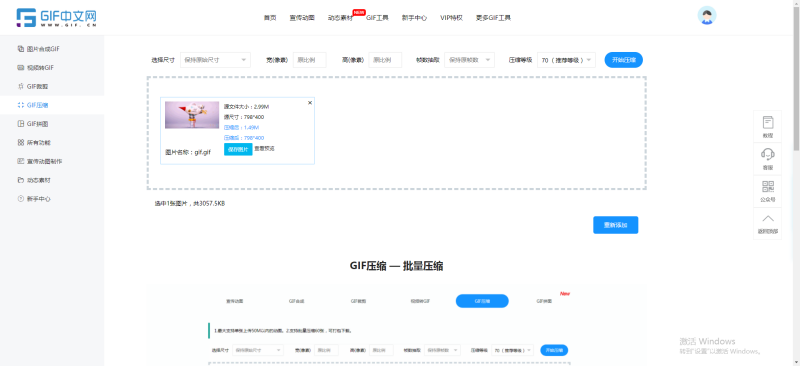Go to 首页 in top navigation
Image resolution: width=800 pixels, height=366 pixels.
click(270, 18)
